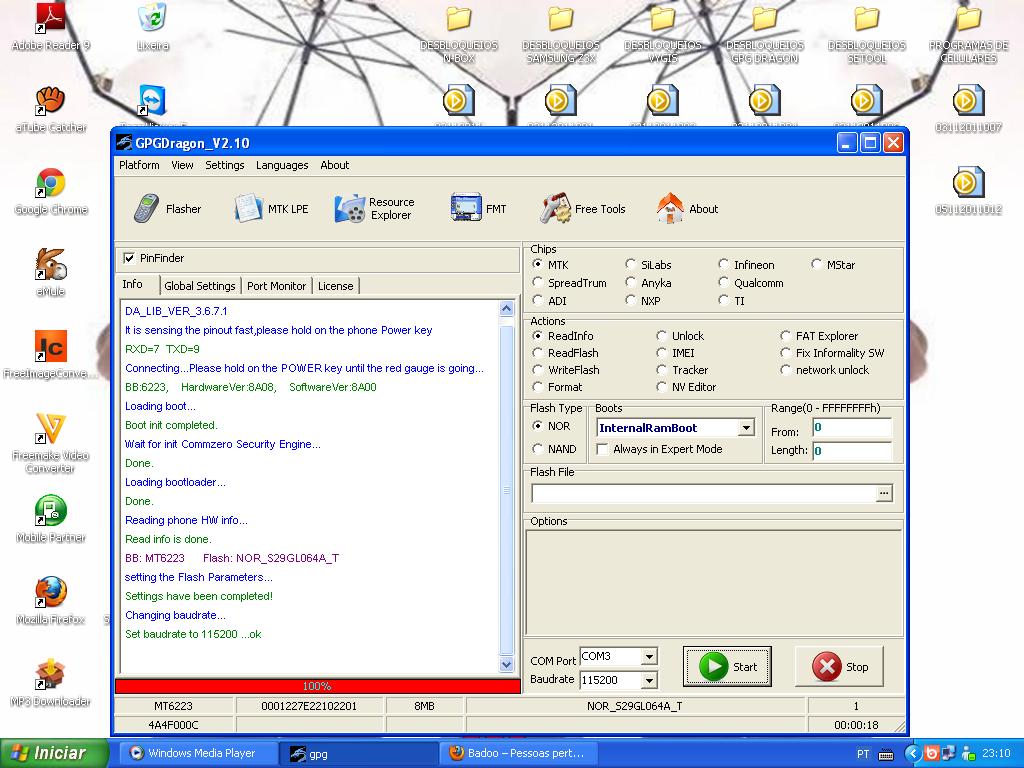Screen dimensions: 1024x768
Task: Switch to Badoo Firefox taskbar item
Action: tap(519, 754)
